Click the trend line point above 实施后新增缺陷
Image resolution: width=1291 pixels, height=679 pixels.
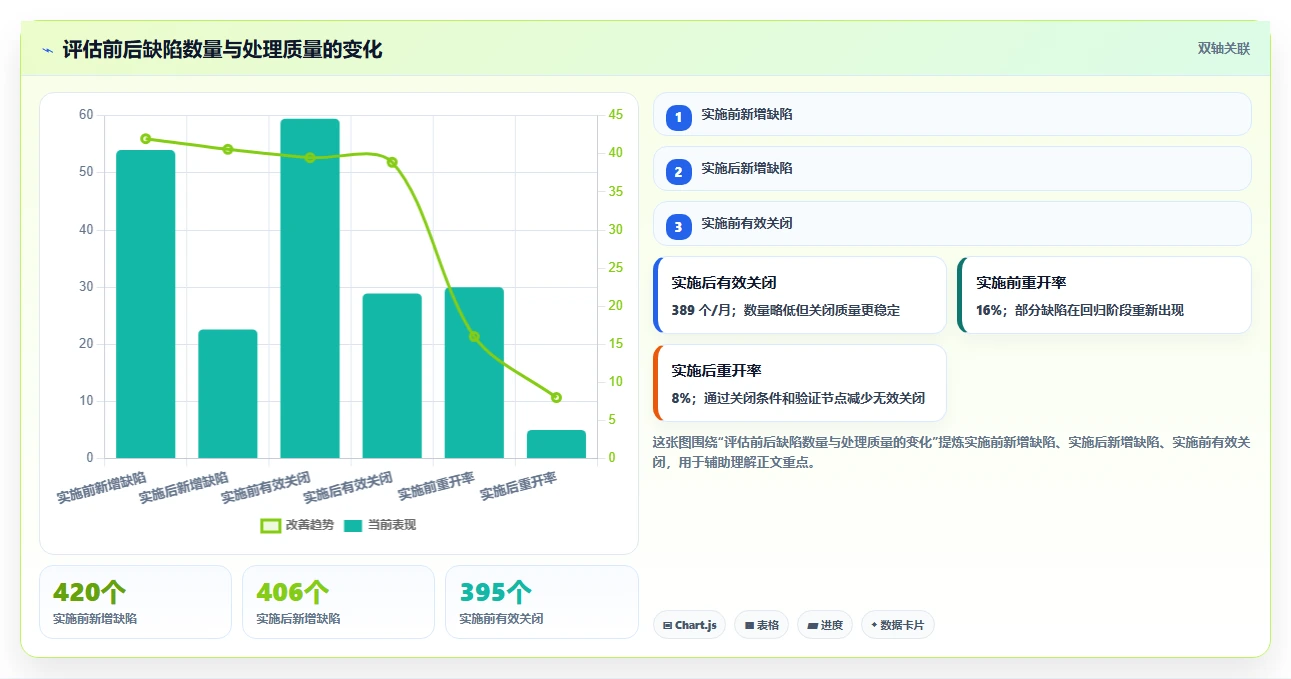tap(228, 149)
